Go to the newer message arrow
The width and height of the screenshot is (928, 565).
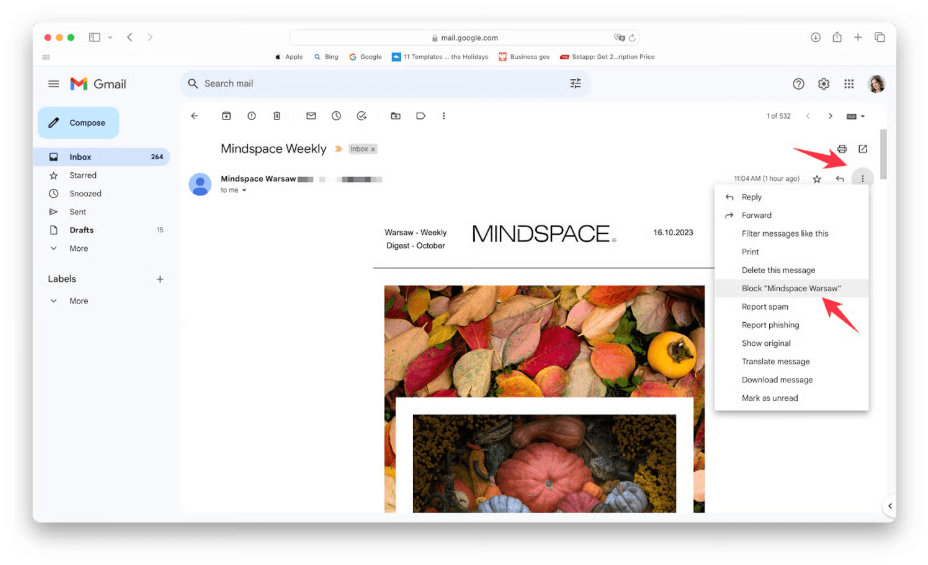pyautogui.click(x=808, y=116)
